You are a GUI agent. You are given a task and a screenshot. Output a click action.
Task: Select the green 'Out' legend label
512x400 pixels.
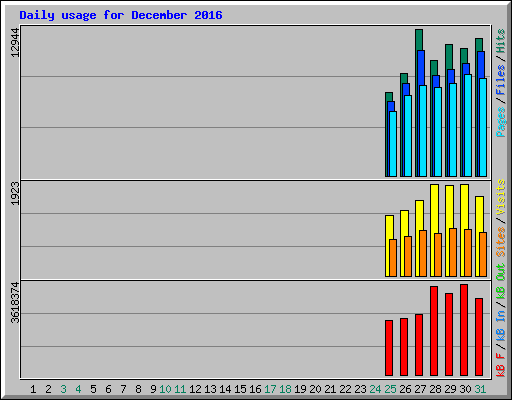click(x=500, y=272)
